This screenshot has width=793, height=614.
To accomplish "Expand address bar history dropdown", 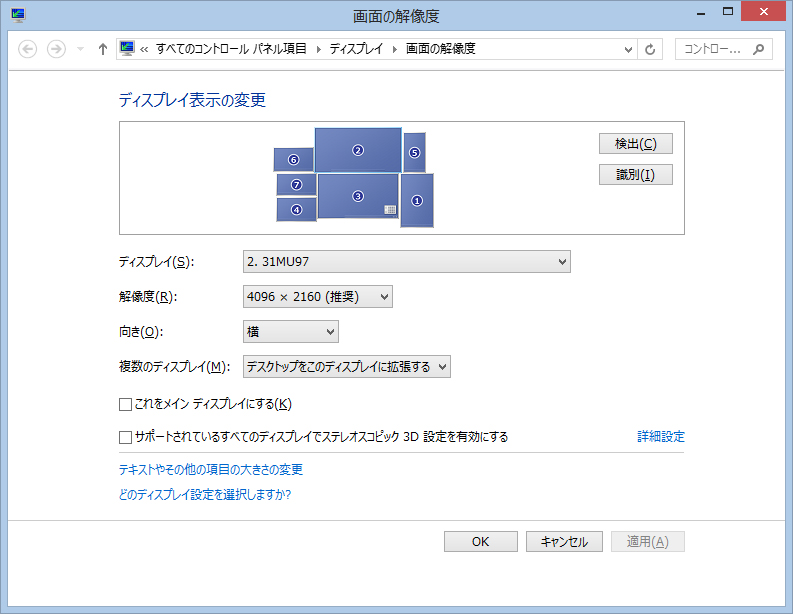I will [x=628, y=49].
